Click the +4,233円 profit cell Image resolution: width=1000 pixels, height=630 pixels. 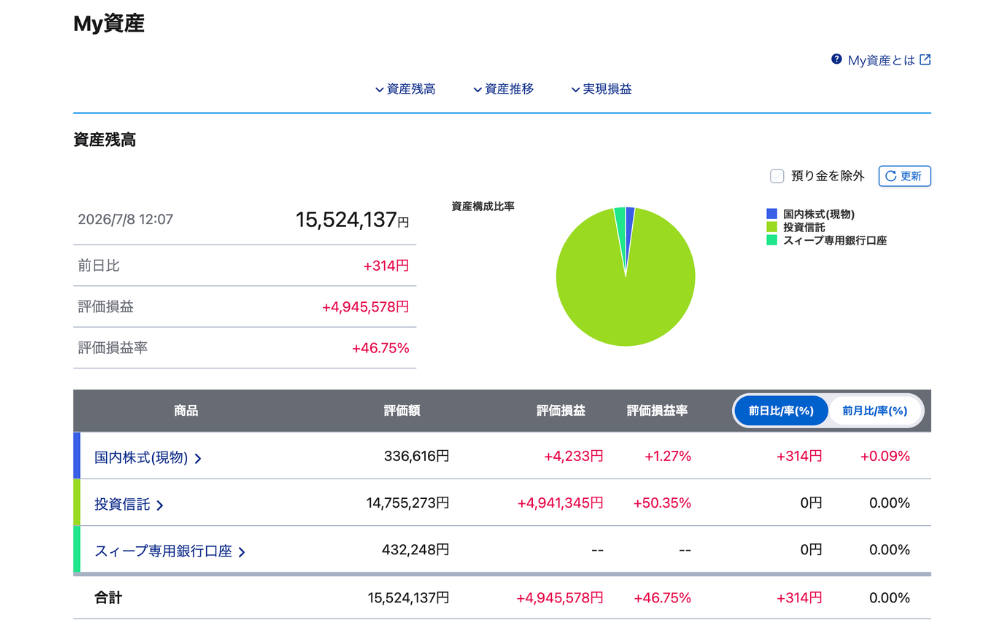coord(573,456)
